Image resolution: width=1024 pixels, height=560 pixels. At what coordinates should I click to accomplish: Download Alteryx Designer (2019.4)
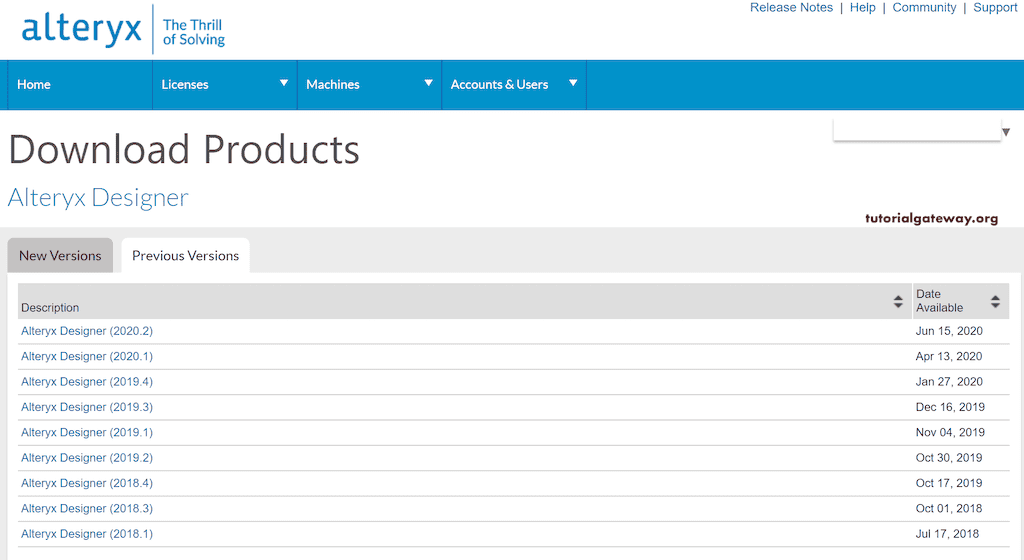pyautogui.click(x=87, y=382)
